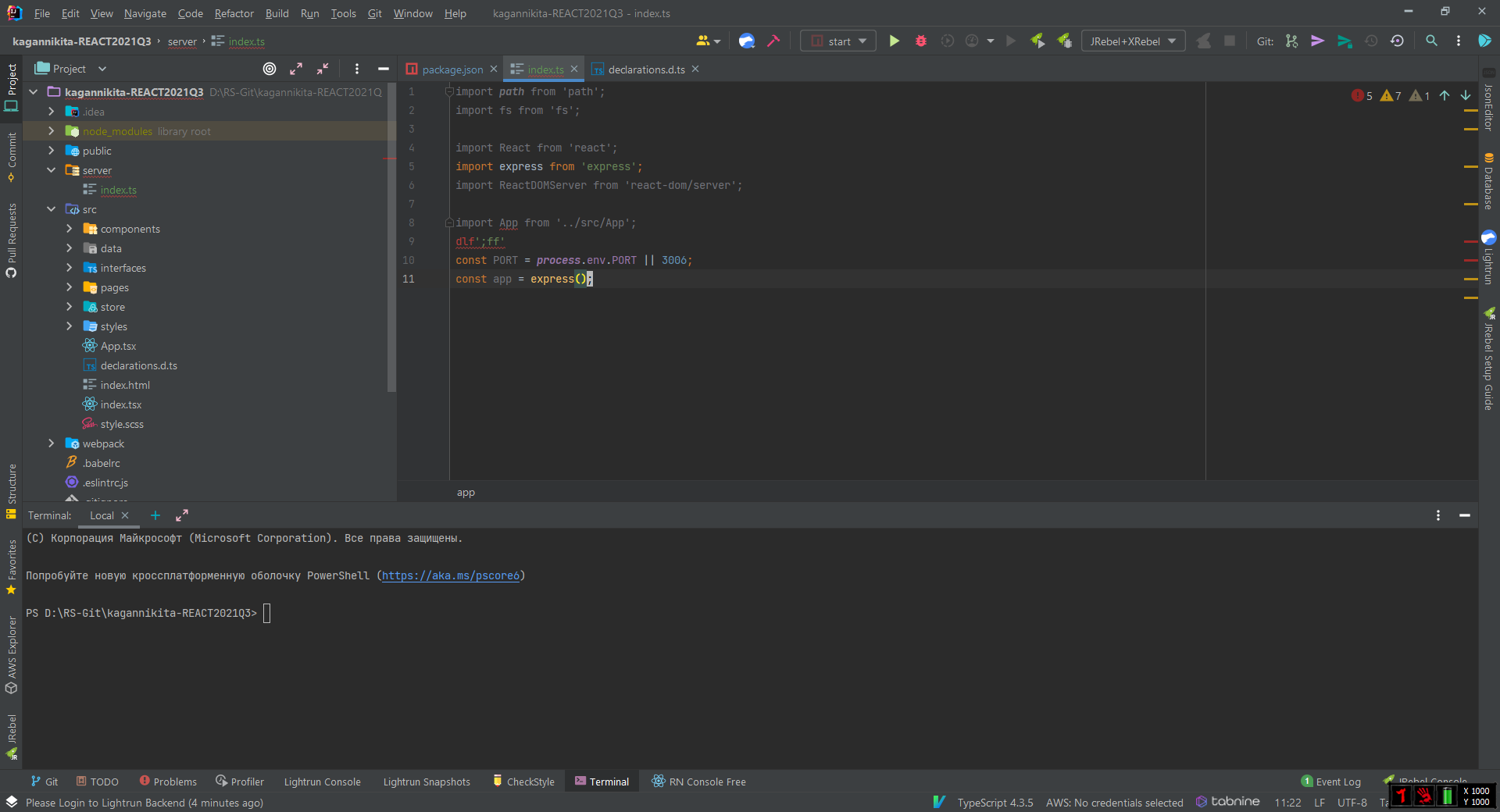Screen dimensions: 1500x812
Task: Click the Debug bug icon
Action: pos(921,41)
